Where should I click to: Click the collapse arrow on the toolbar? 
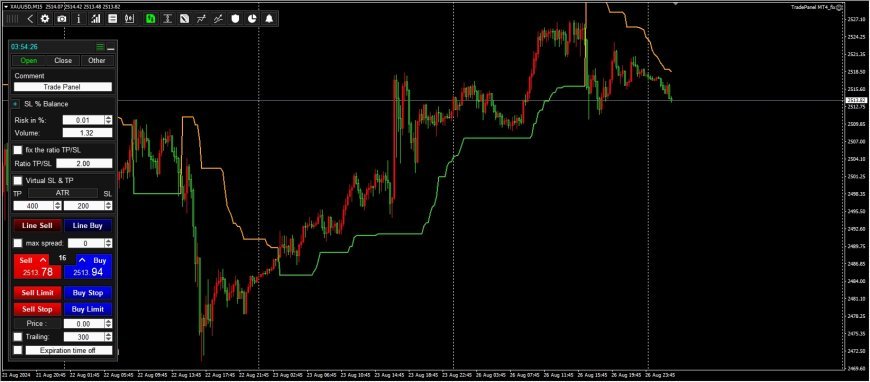click(30, 19)
